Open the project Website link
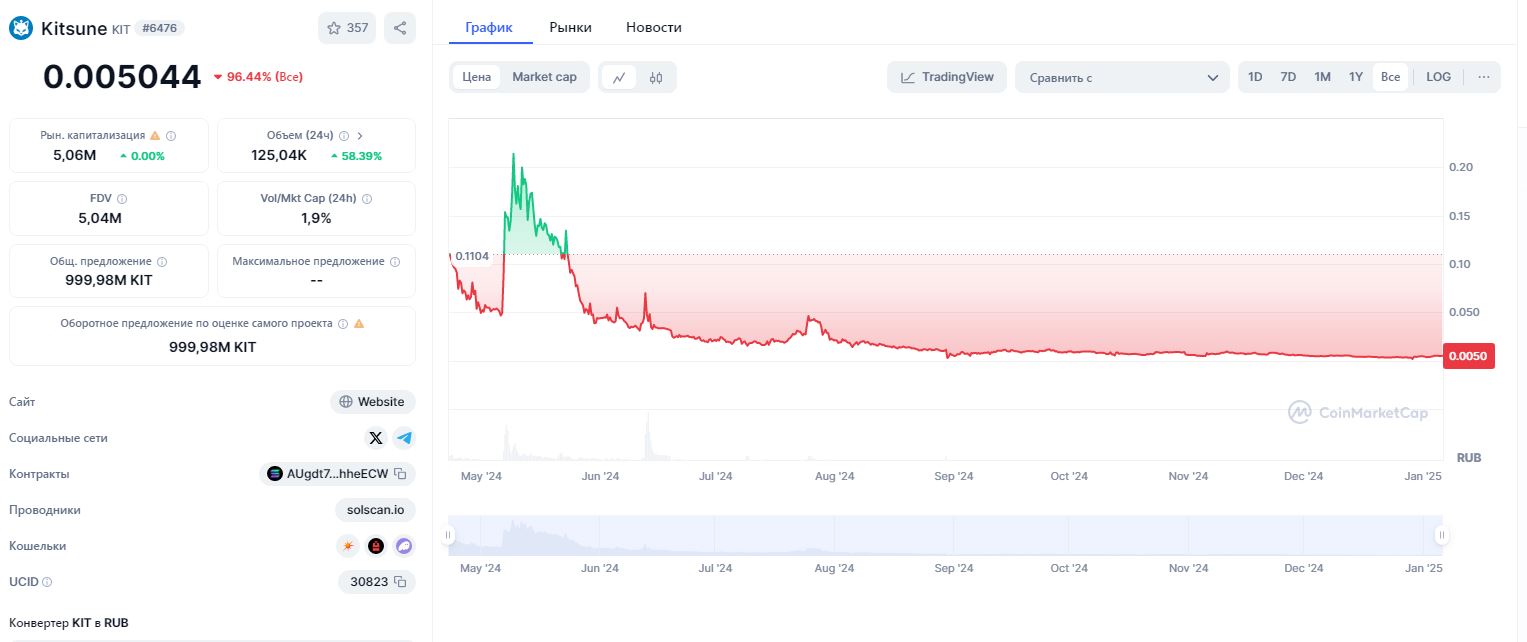This screenshot has width=1527, height=642. click(x=373, y=402)
